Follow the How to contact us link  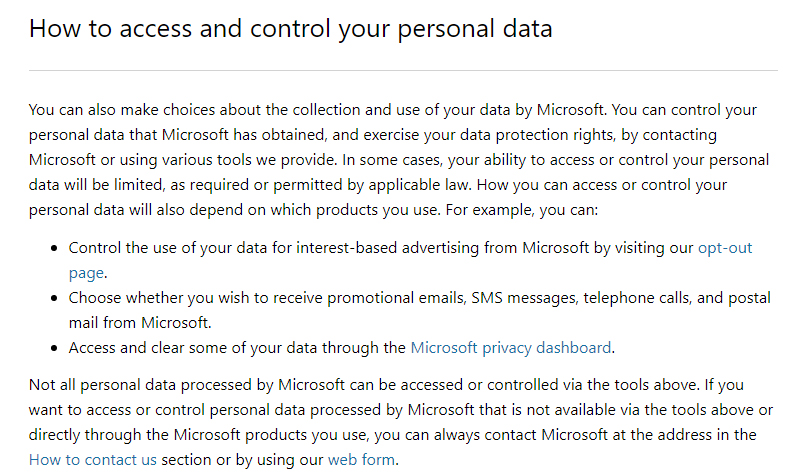92,460
